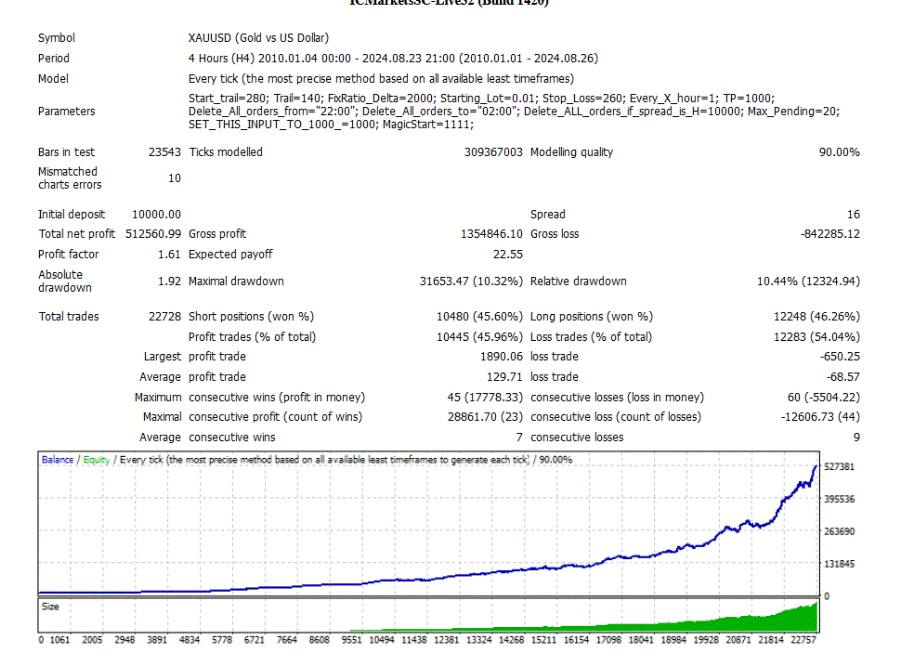This screenshot has height=672, width=909.
Task: Click the Profit factor value 1.61
Action: point(168,254)
